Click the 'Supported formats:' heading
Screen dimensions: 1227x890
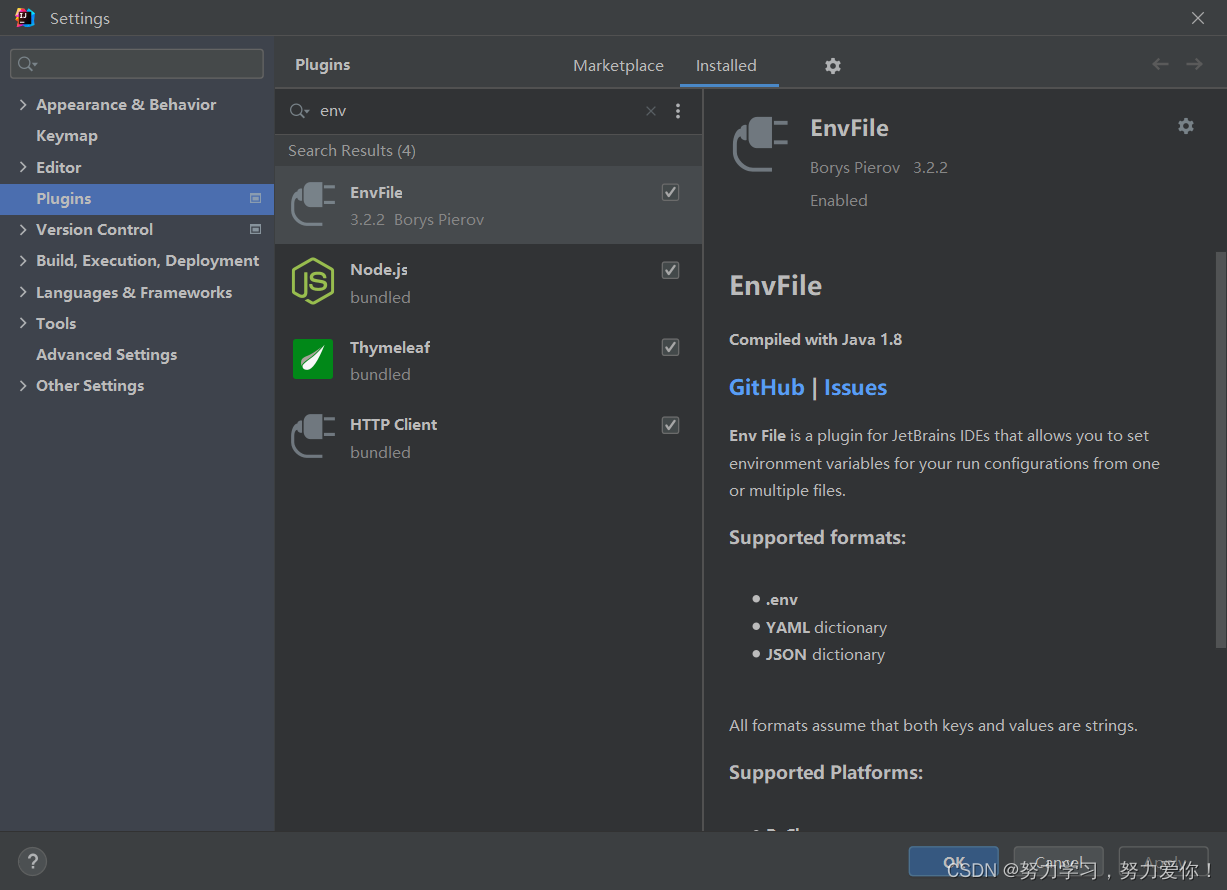tap(817, 537)
